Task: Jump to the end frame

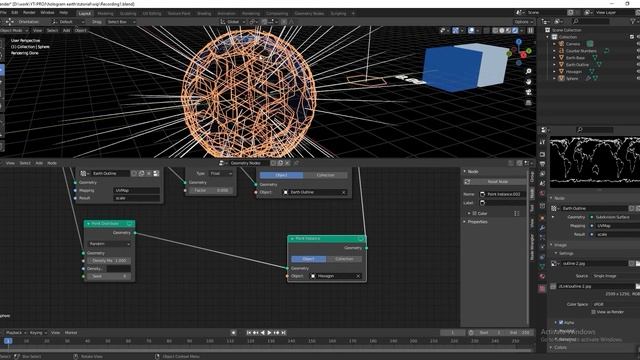Action: pos(284,333)
